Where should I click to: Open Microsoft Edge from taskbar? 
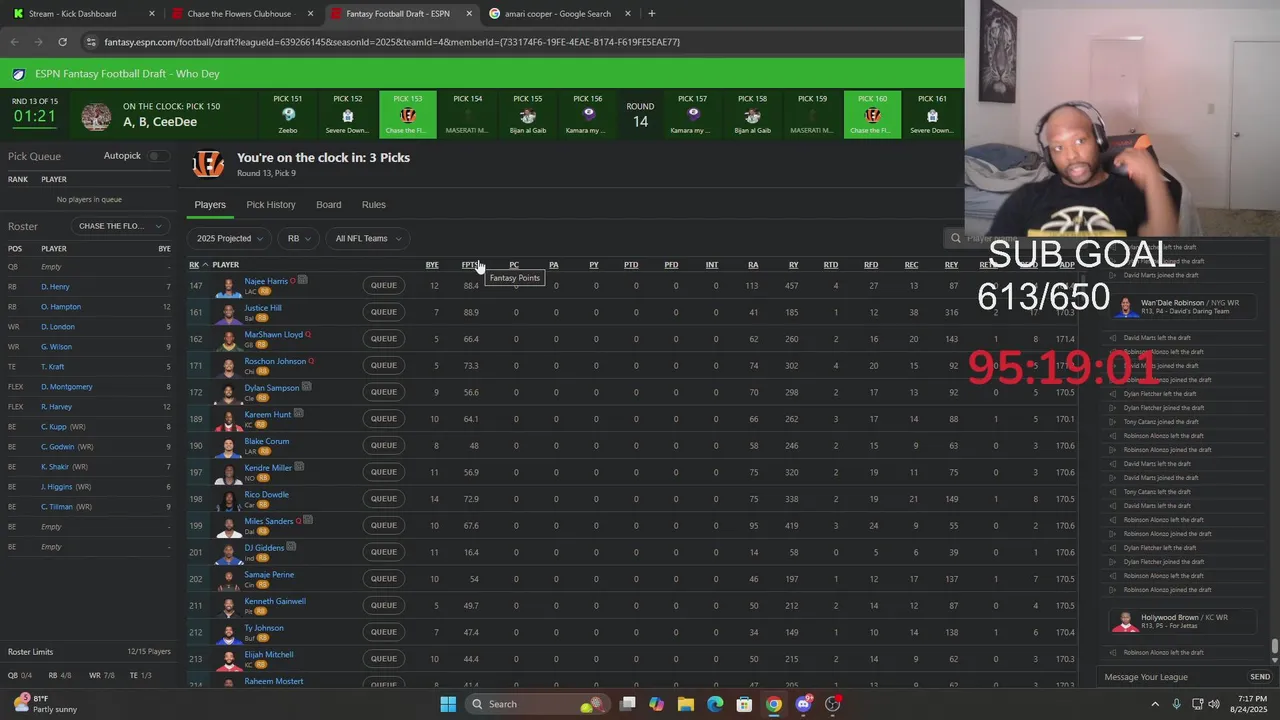click(715, 704)
